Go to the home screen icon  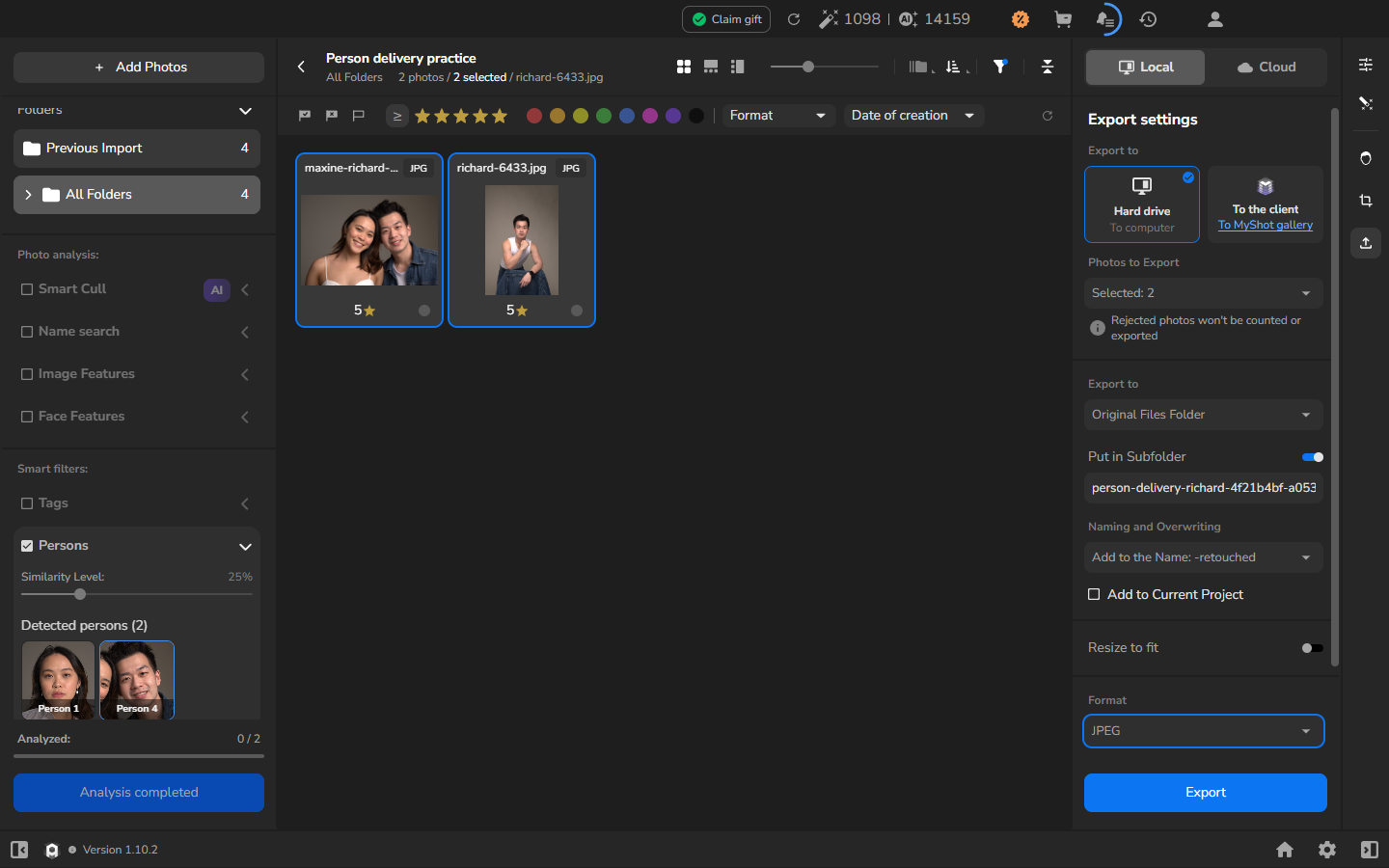(x=1285, y=850)
